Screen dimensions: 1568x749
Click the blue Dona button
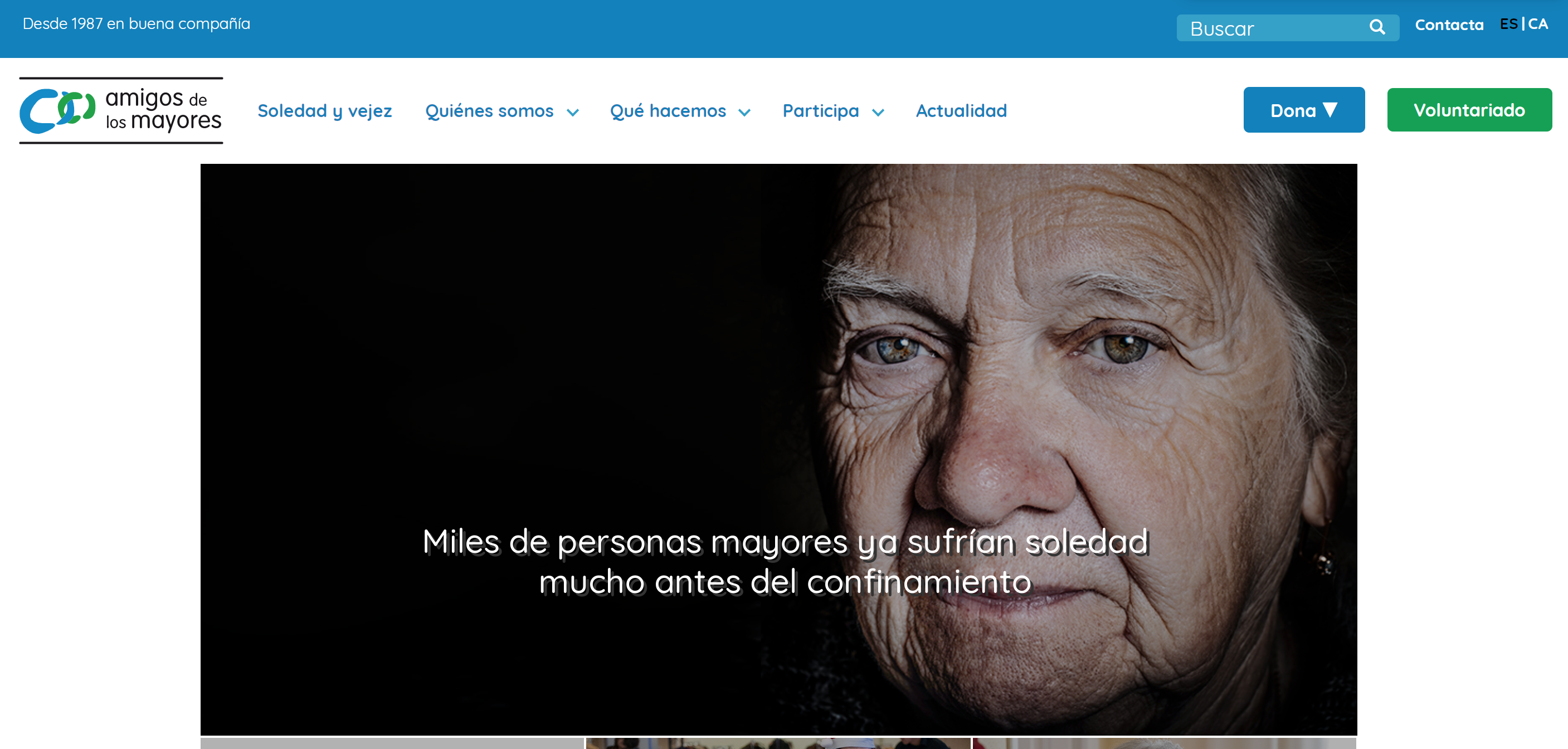click(1304, 110)
